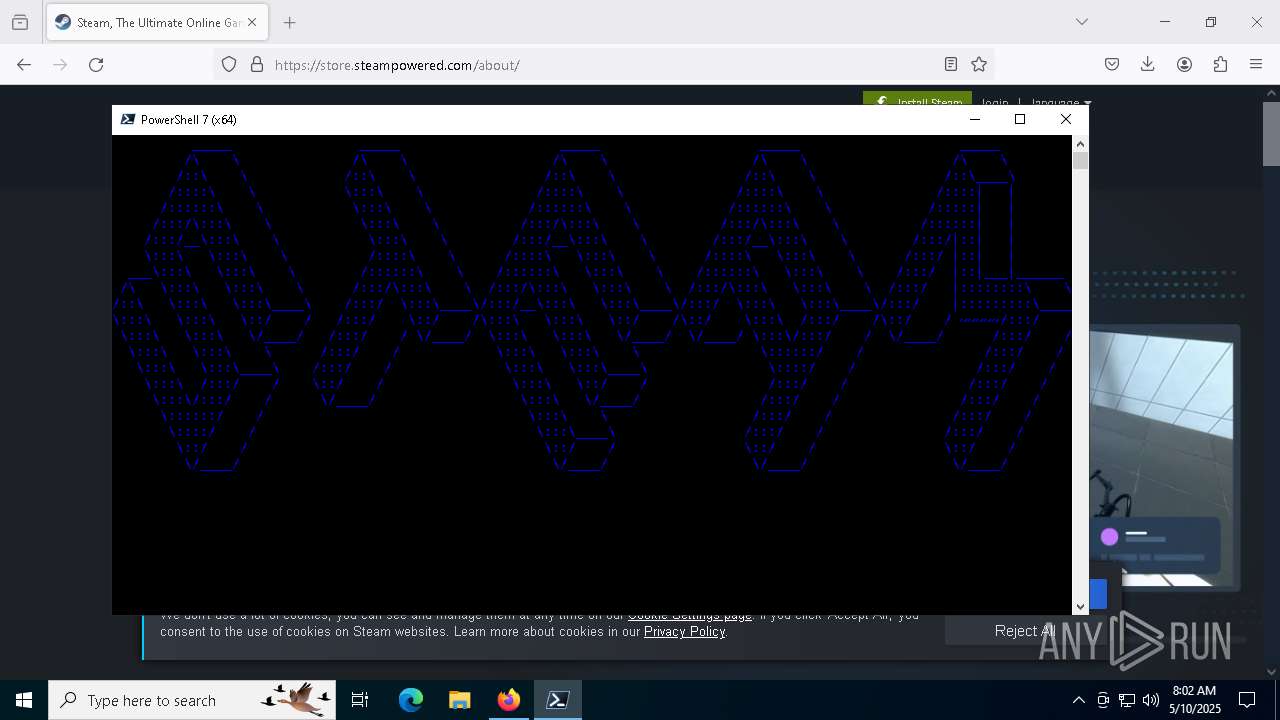This screenshot has width=1280, height=720.
Task: Expand the list all tabs dropdown
Action: pos(1081,22)
